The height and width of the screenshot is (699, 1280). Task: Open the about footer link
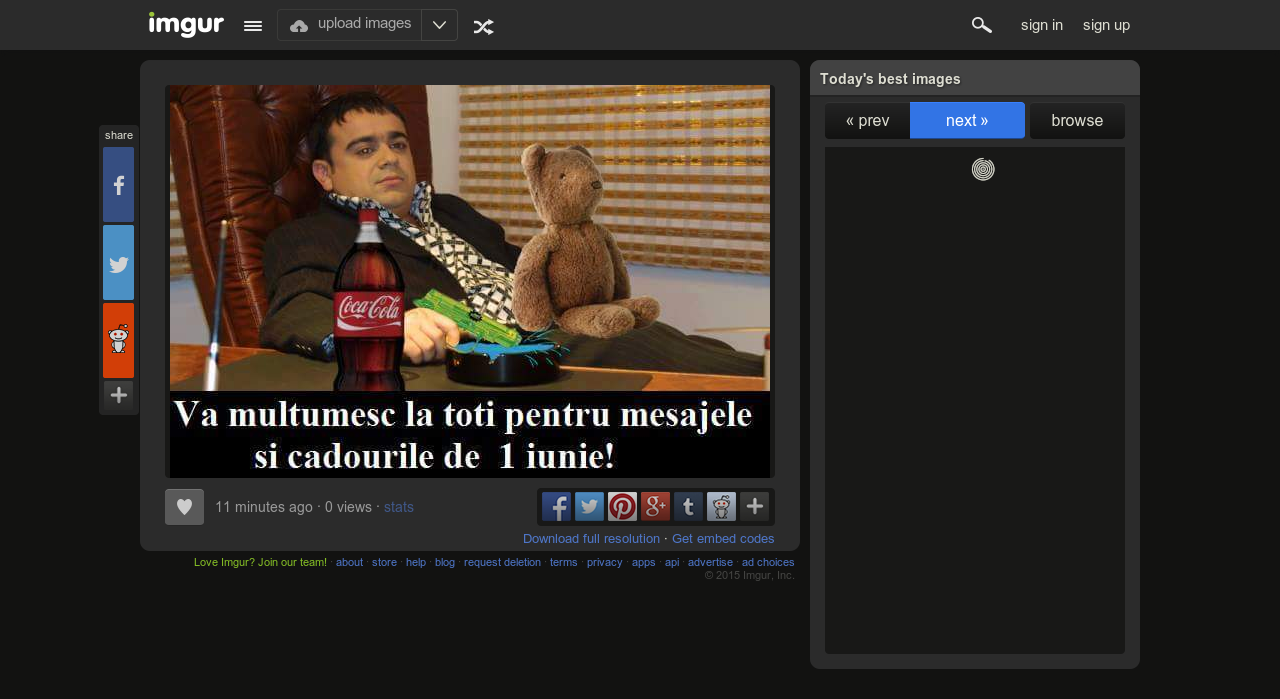349,562
